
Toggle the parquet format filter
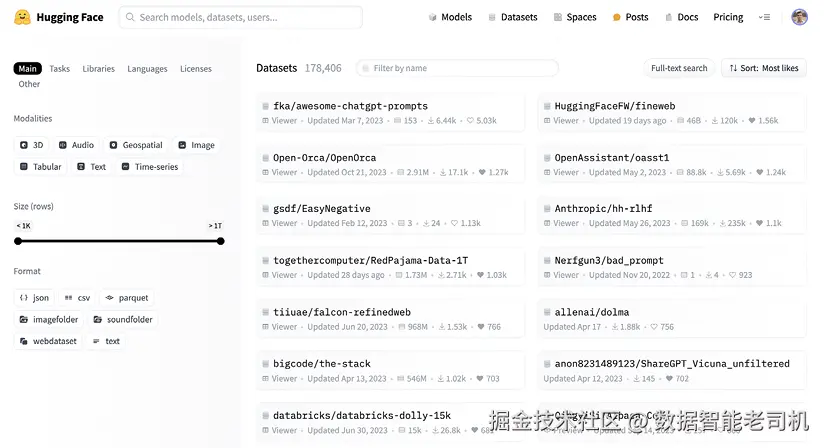127,298
